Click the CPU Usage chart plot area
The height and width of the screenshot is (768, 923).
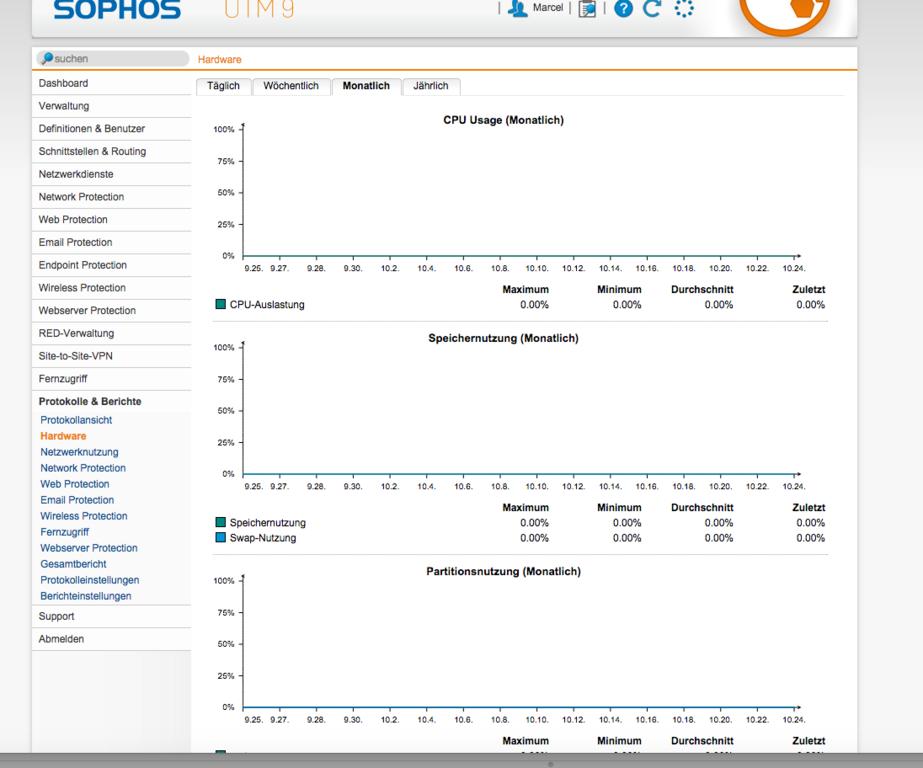coord(520,192)
